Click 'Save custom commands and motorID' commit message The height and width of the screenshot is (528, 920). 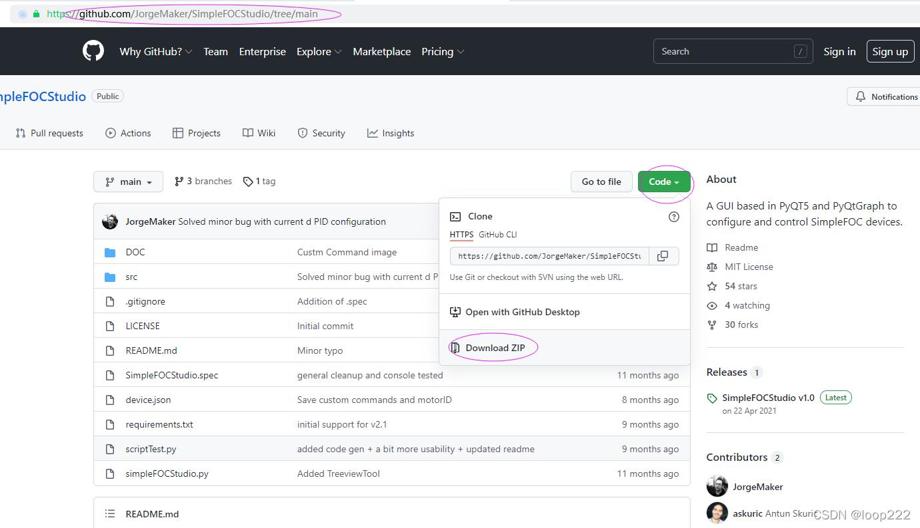point(374,400)
